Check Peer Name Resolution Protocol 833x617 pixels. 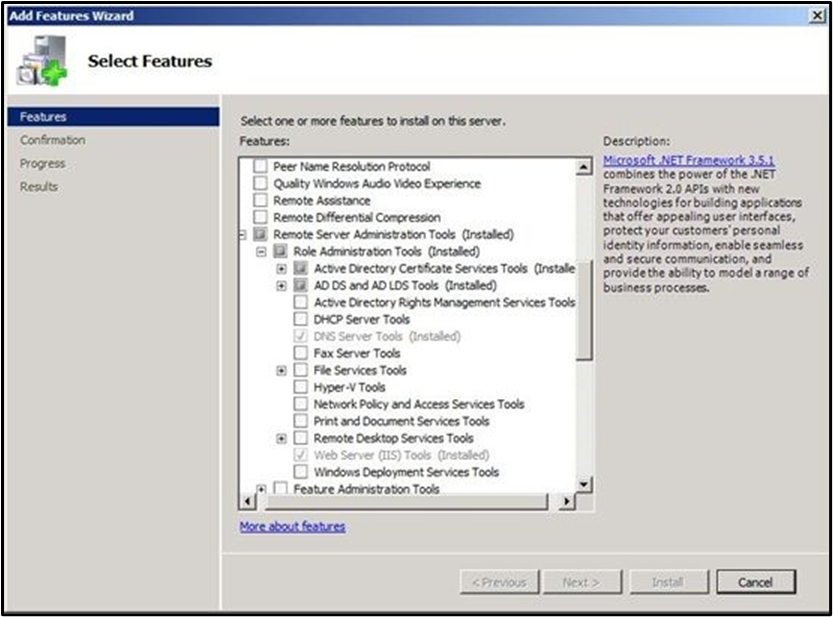[x=261, y=166]
